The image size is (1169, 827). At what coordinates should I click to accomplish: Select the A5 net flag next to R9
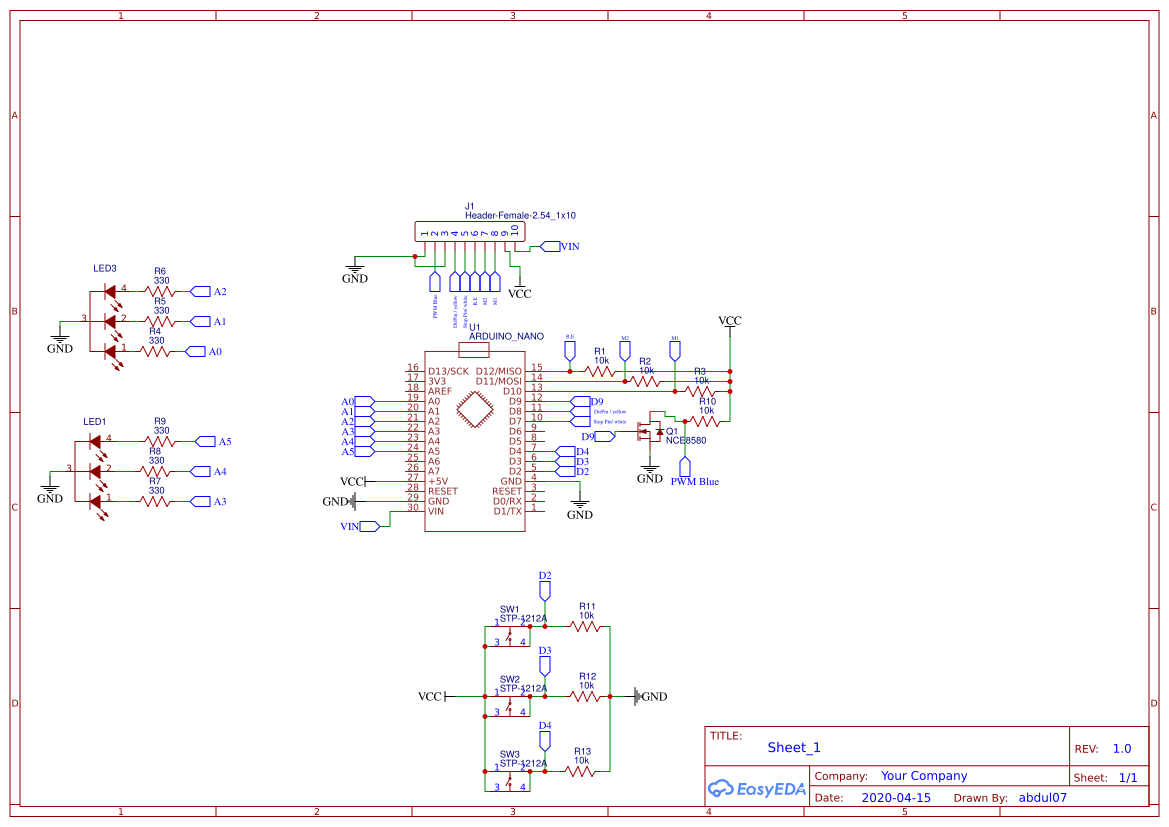[x=205, y=441]
